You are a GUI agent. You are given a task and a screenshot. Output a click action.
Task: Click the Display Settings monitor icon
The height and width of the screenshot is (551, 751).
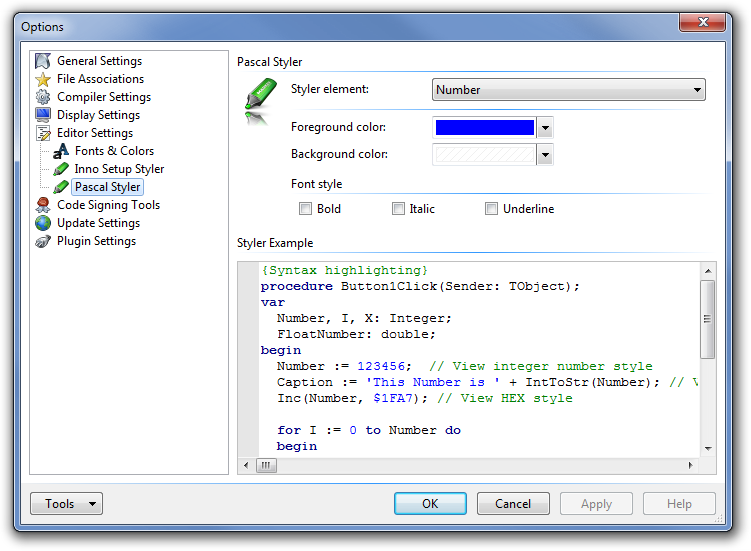click(43, 115)
